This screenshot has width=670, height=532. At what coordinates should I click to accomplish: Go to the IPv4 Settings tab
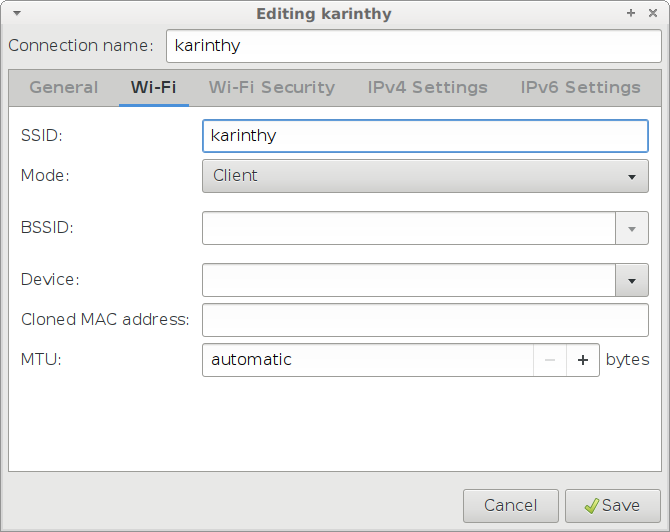point(427,88)
